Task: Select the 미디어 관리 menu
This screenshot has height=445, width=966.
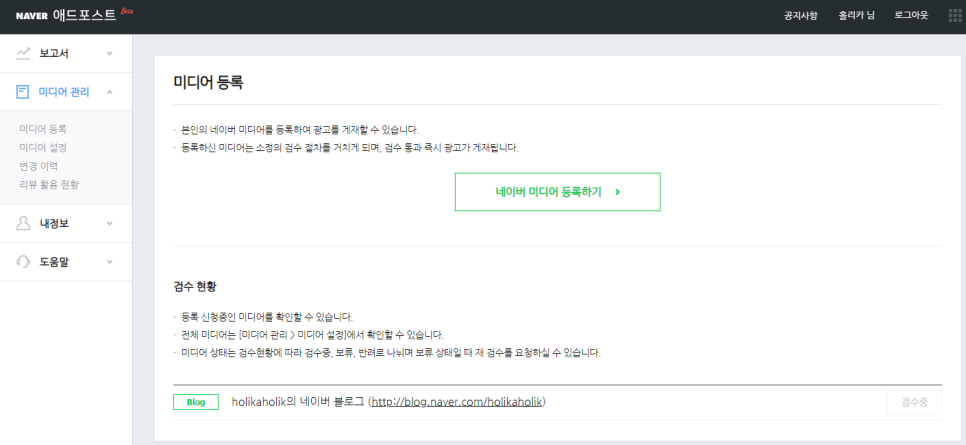Action: [66, 92]
